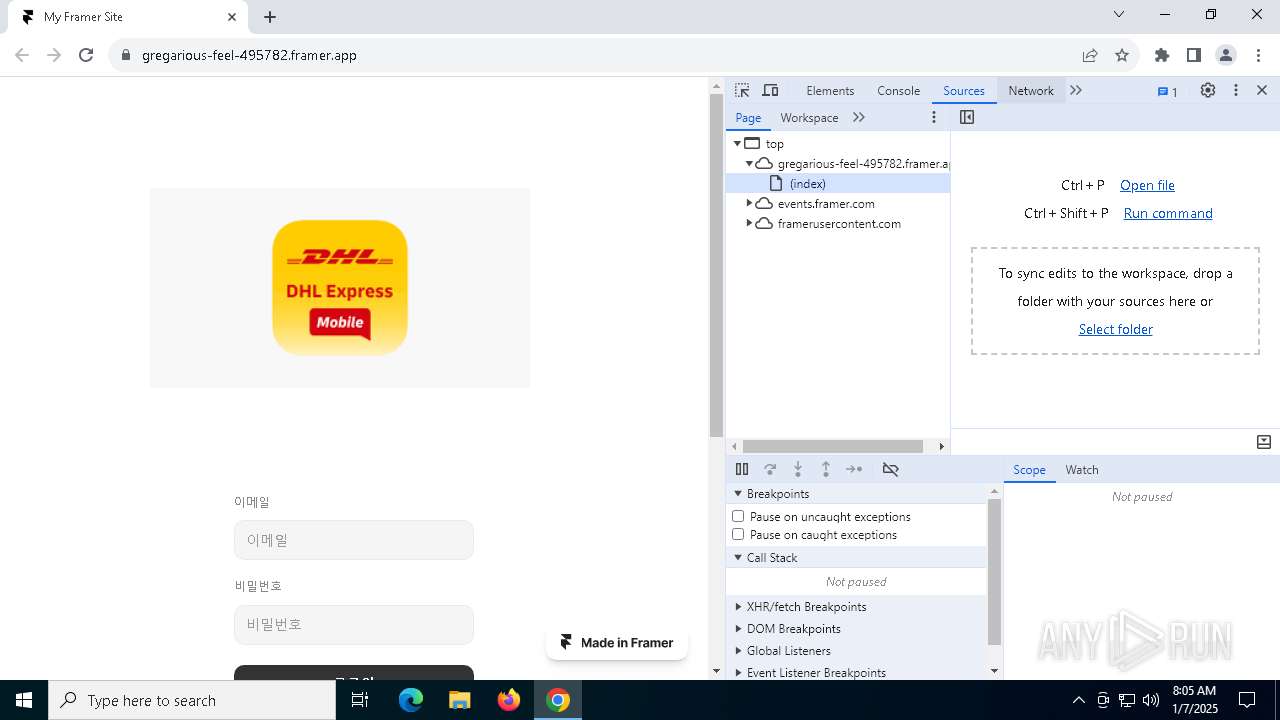The width and height of the screenshot is (1280, 720).
Task: Toggle Chrome side panel icon
Action: (1194, 55)
